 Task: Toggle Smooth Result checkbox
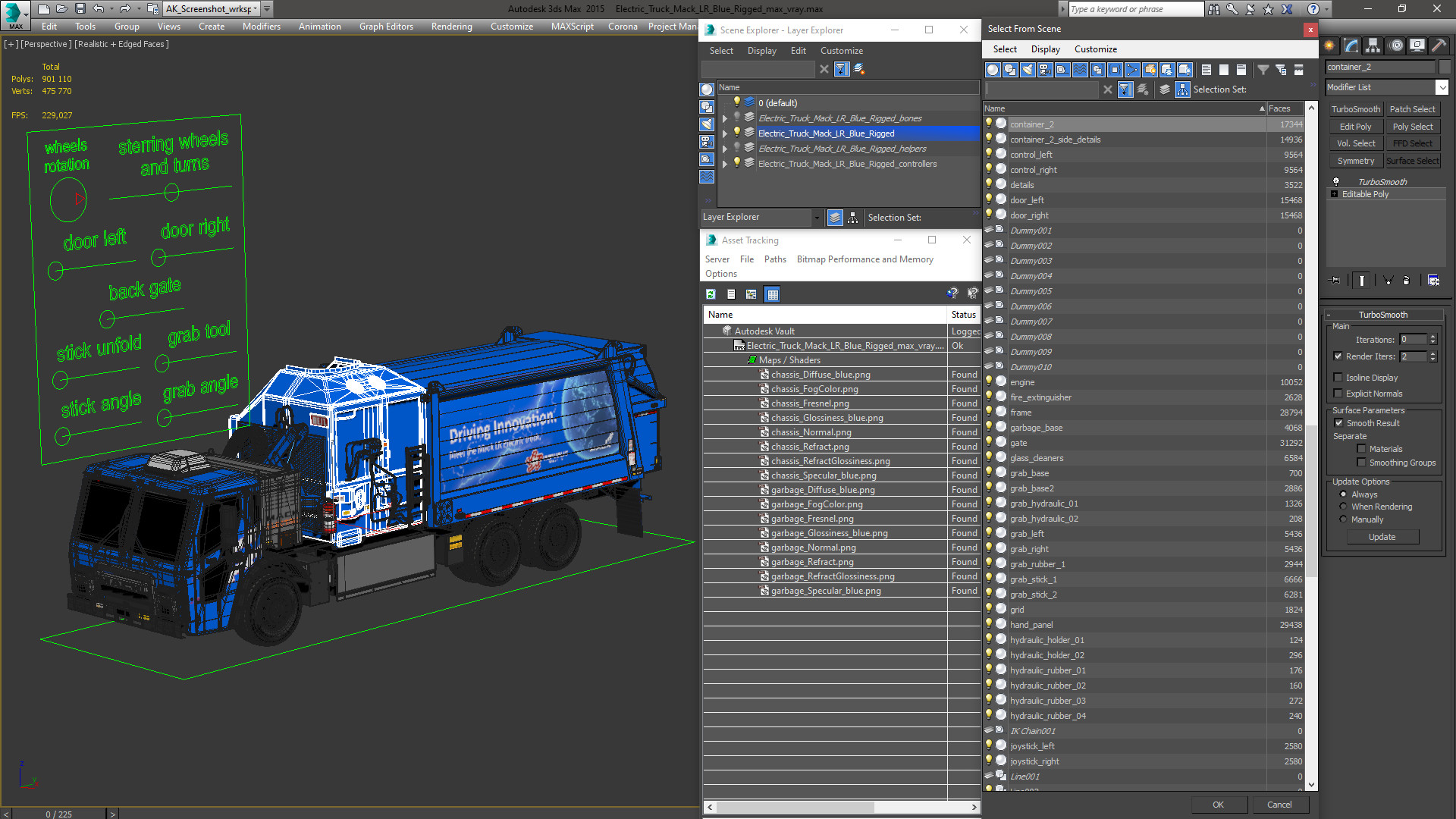click(1338, 423)
